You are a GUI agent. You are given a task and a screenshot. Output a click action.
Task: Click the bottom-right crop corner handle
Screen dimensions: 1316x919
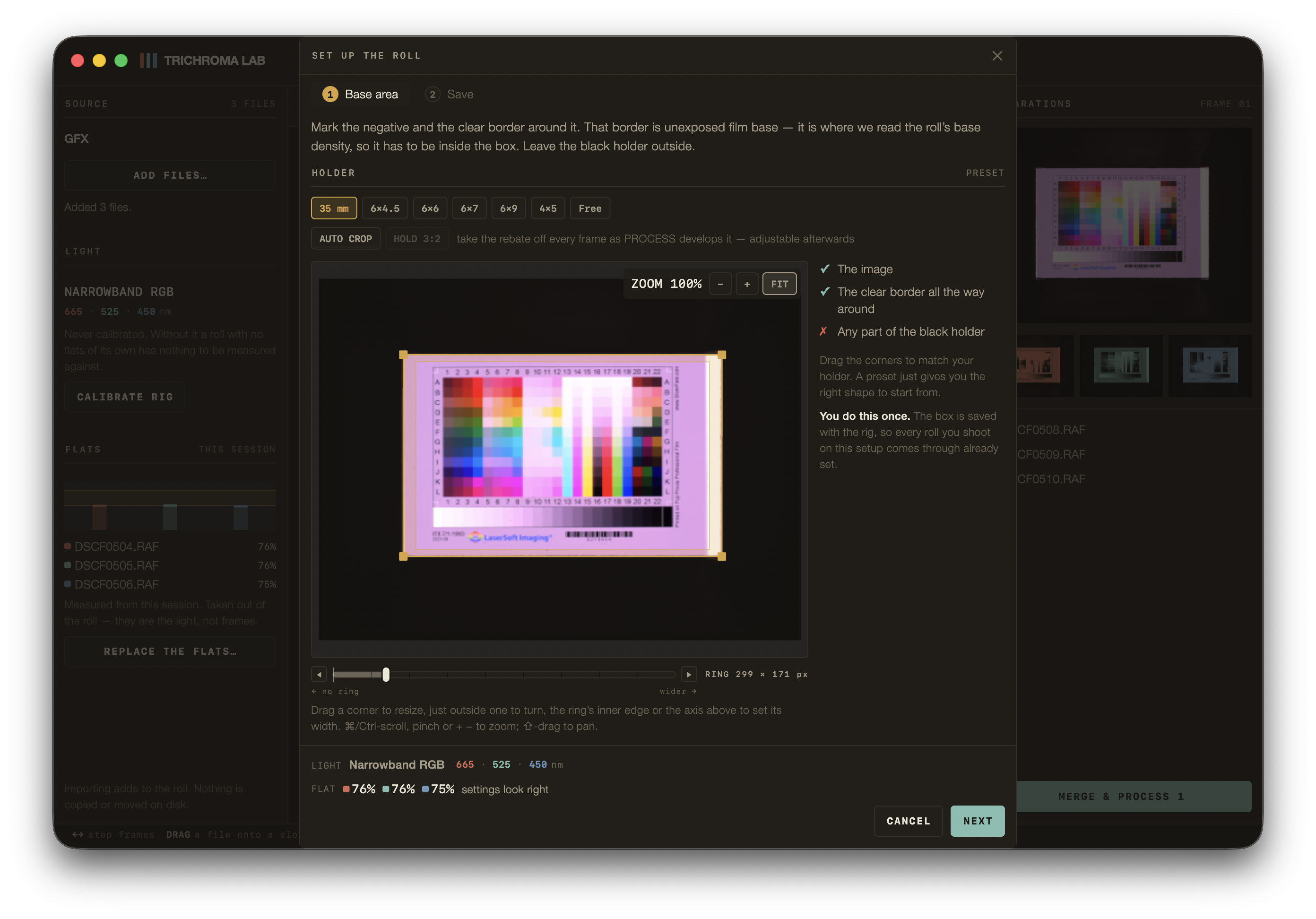pos(722,556)
